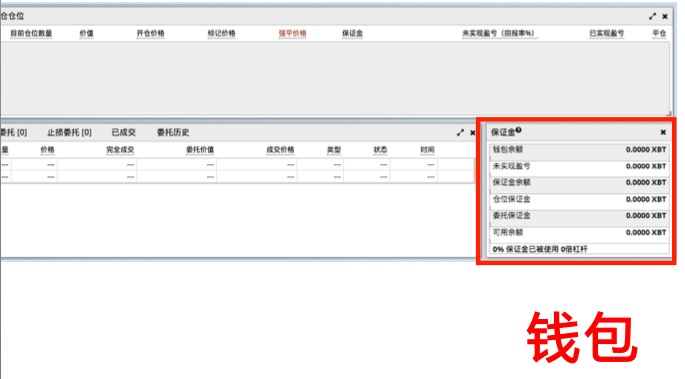The width and height of the screenshot is (685, 379).
Task: Click the 已实现盈亏 column header
Action: 606,33
